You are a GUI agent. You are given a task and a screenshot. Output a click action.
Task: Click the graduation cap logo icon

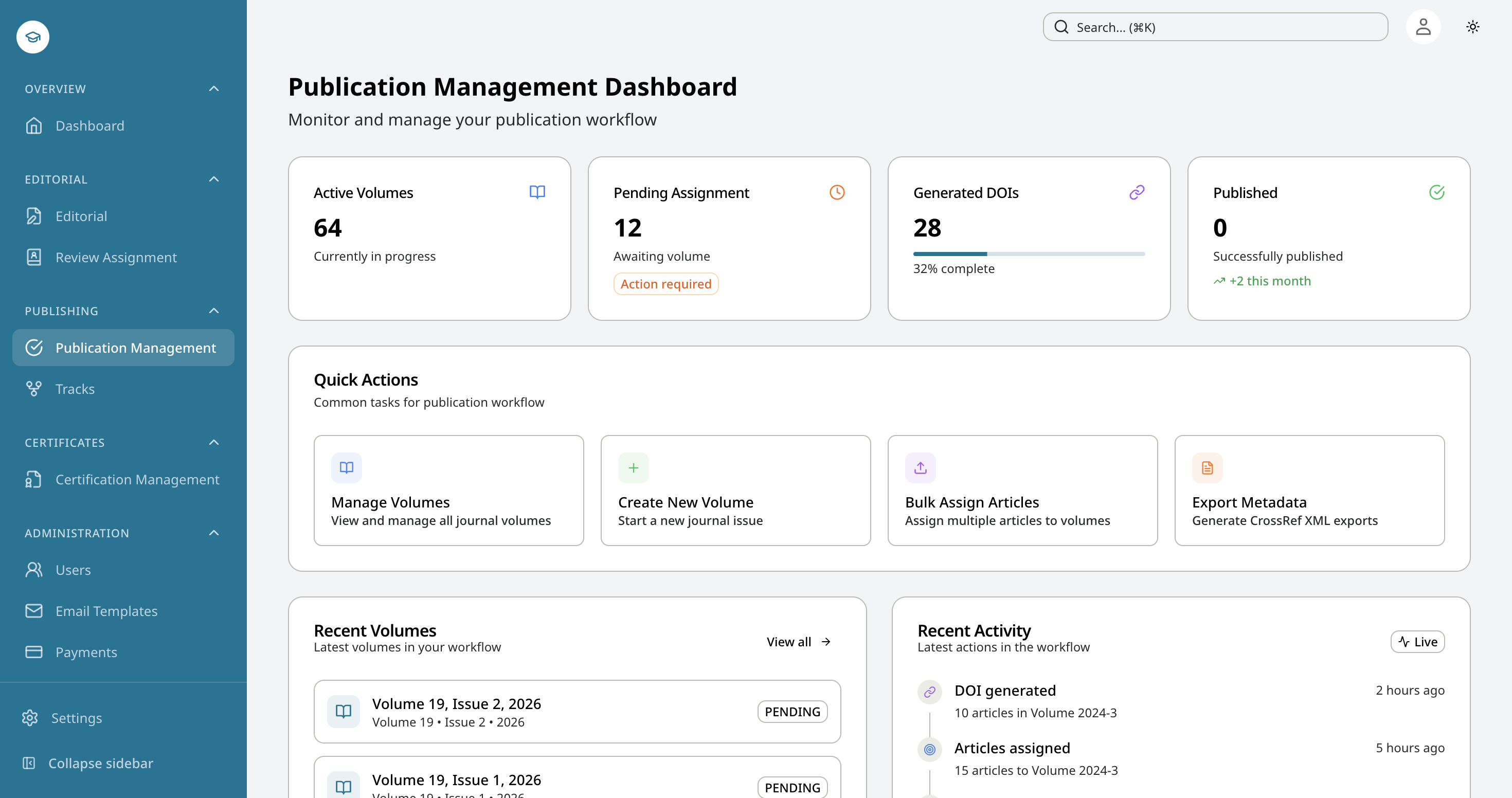point(33,37)
